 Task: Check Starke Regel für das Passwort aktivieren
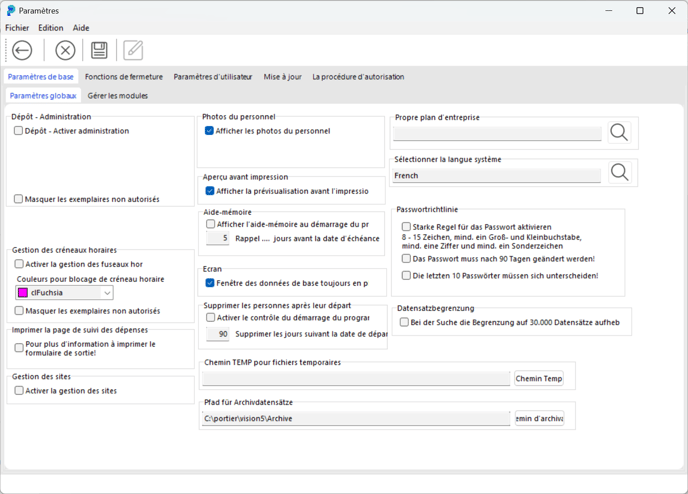406,227
